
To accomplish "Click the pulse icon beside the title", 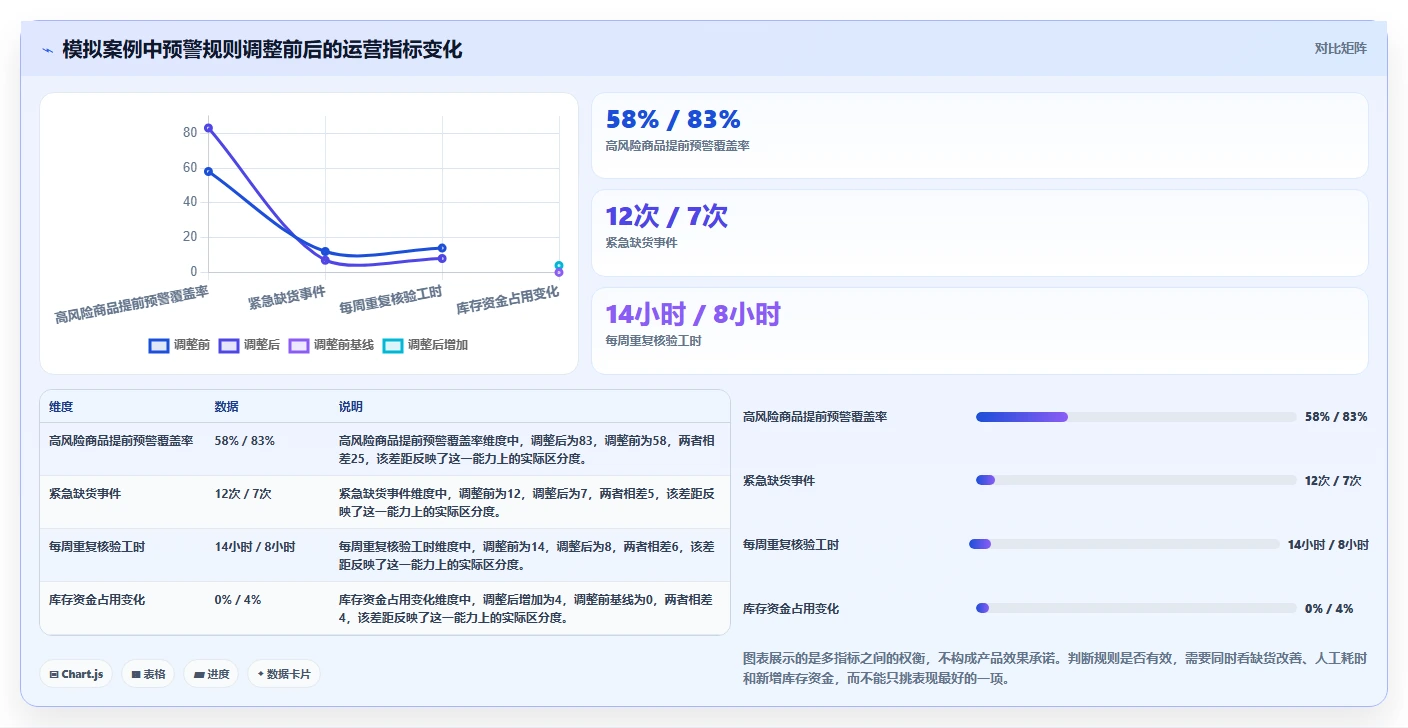I will click(x=47, y=50).
